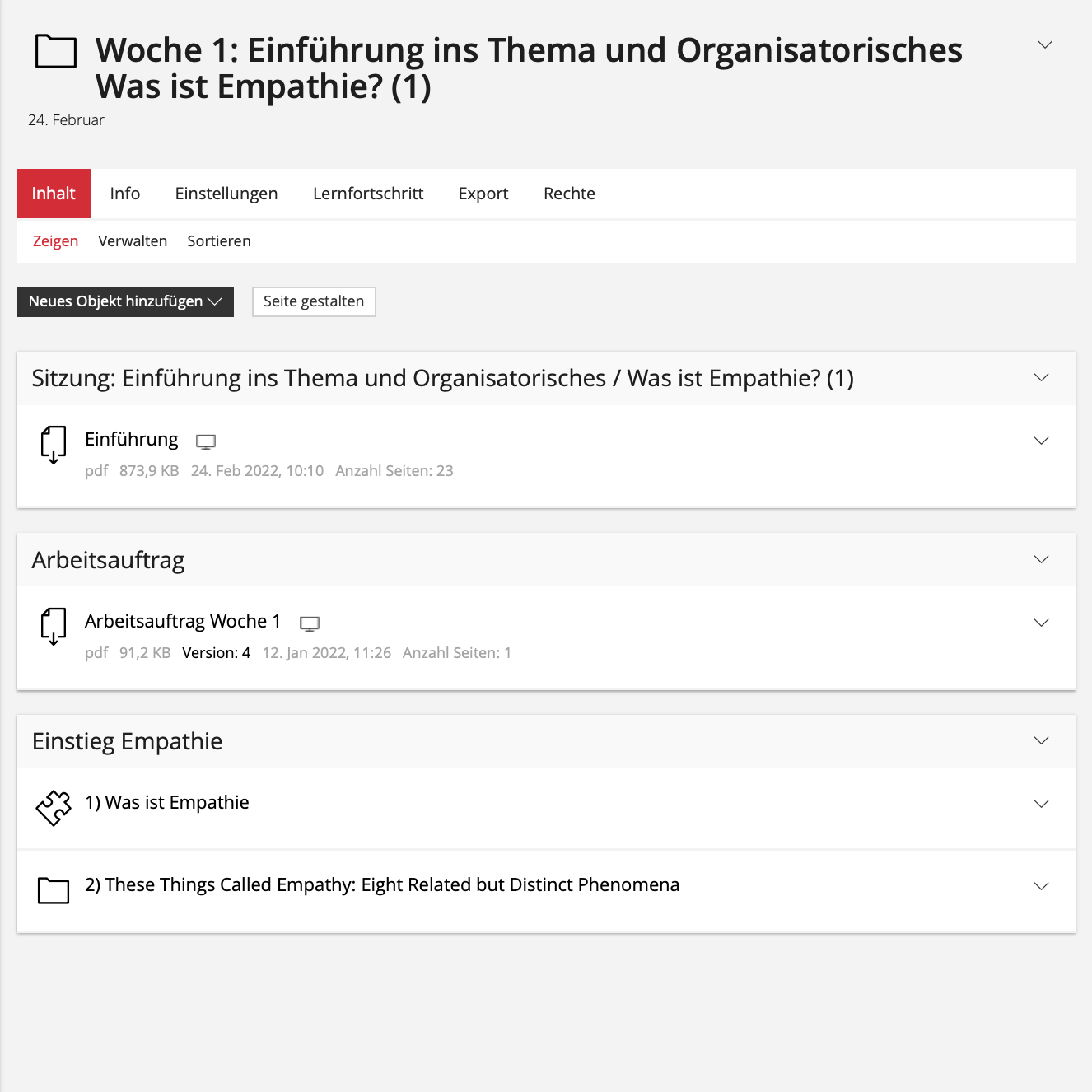Image resolution: width=1092 pixels, height=1092 pixels.
Task: Open the actions chevron beside the page title
Action: pos(1044,45)
